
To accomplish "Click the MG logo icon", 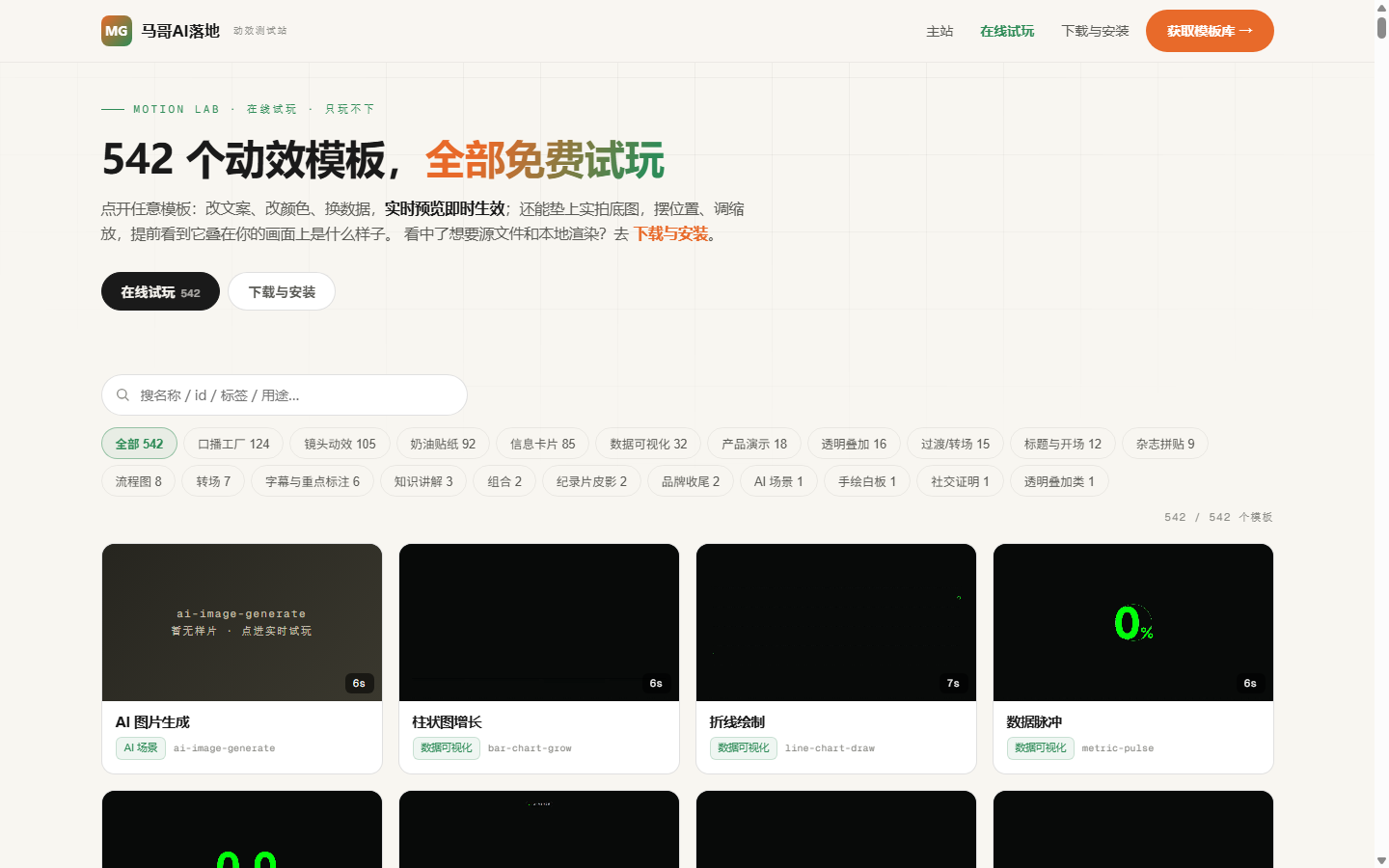I will [117, 31].
